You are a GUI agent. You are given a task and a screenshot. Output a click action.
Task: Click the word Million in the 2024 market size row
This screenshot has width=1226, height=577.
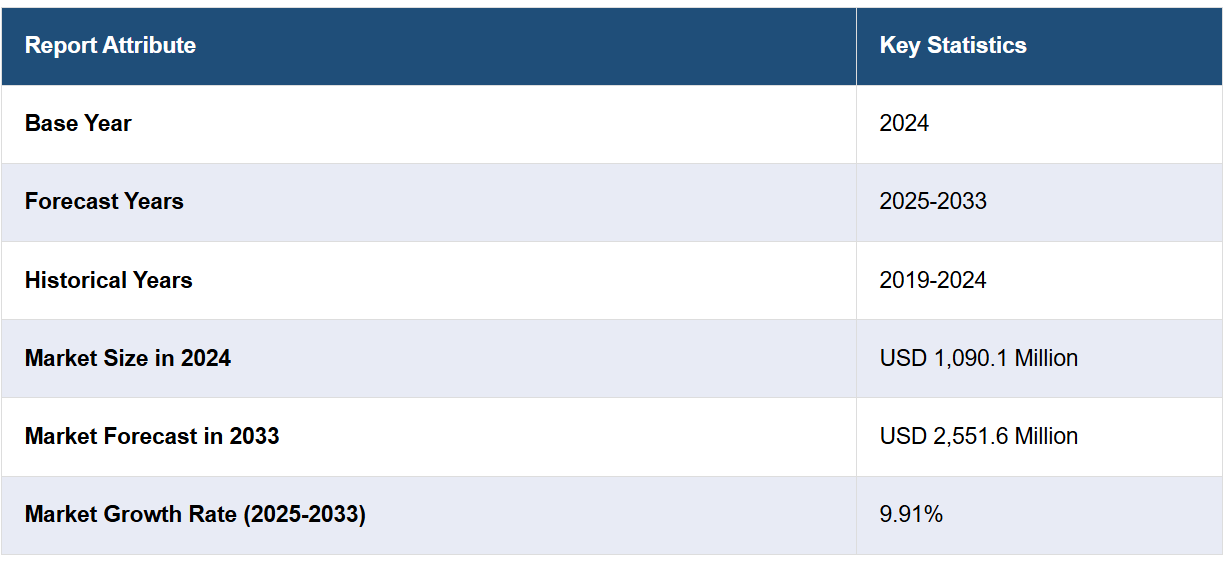(1046, 358)
